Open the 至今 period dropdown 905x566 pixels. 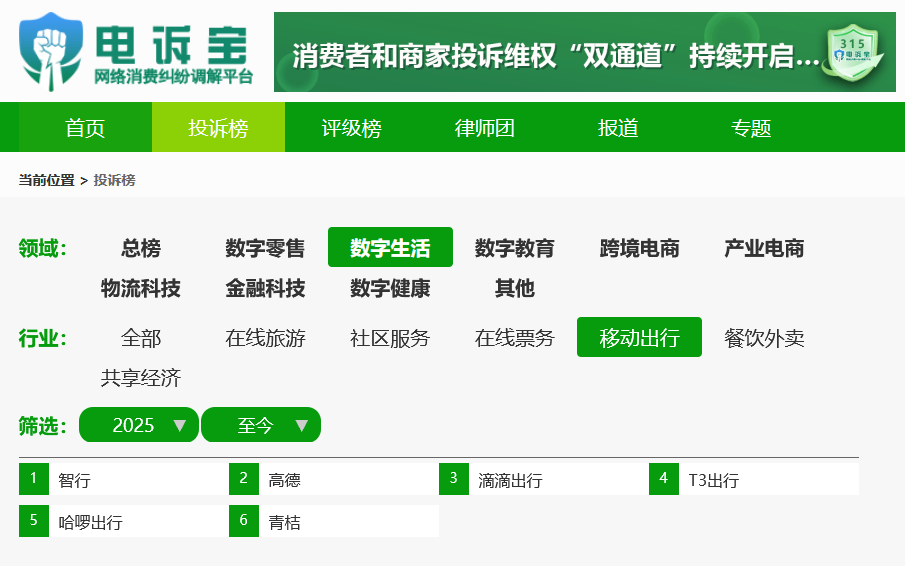click(261, 425)
